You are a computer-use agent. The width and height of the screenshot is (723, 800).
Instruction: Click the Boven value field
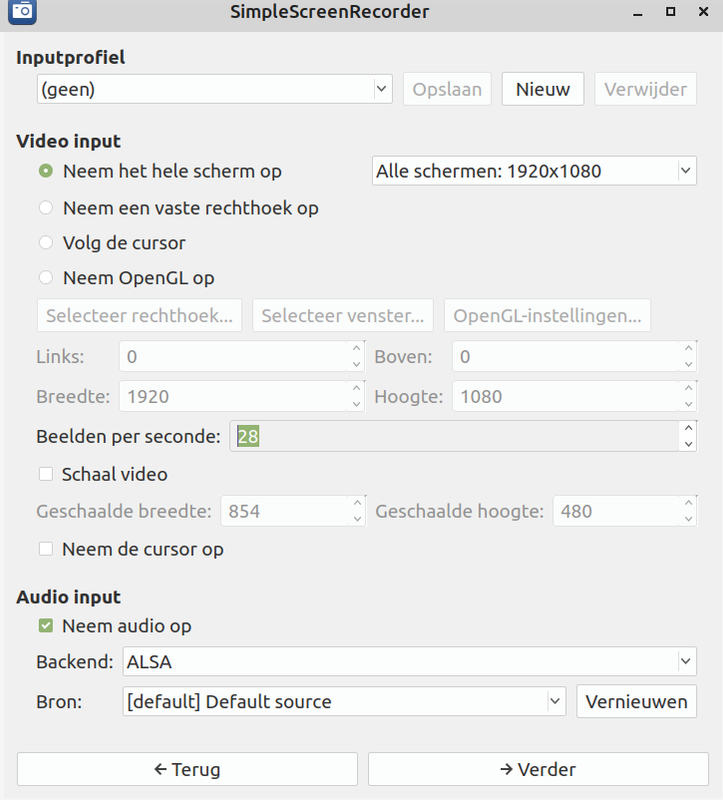tap(565, 356)
